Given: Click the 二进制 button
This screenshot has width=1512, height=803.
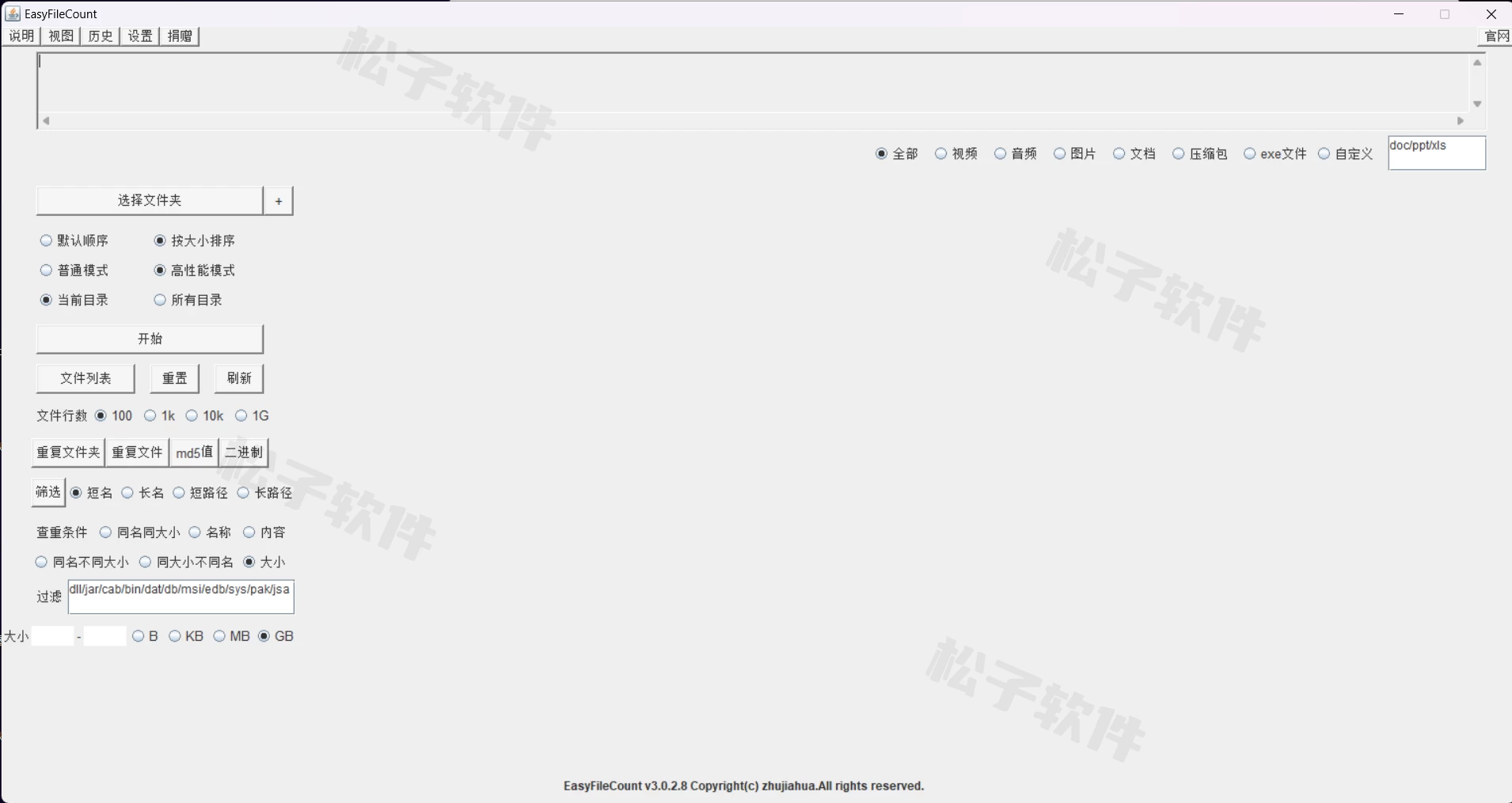Looking at the screenshot, I should (244, 453).
